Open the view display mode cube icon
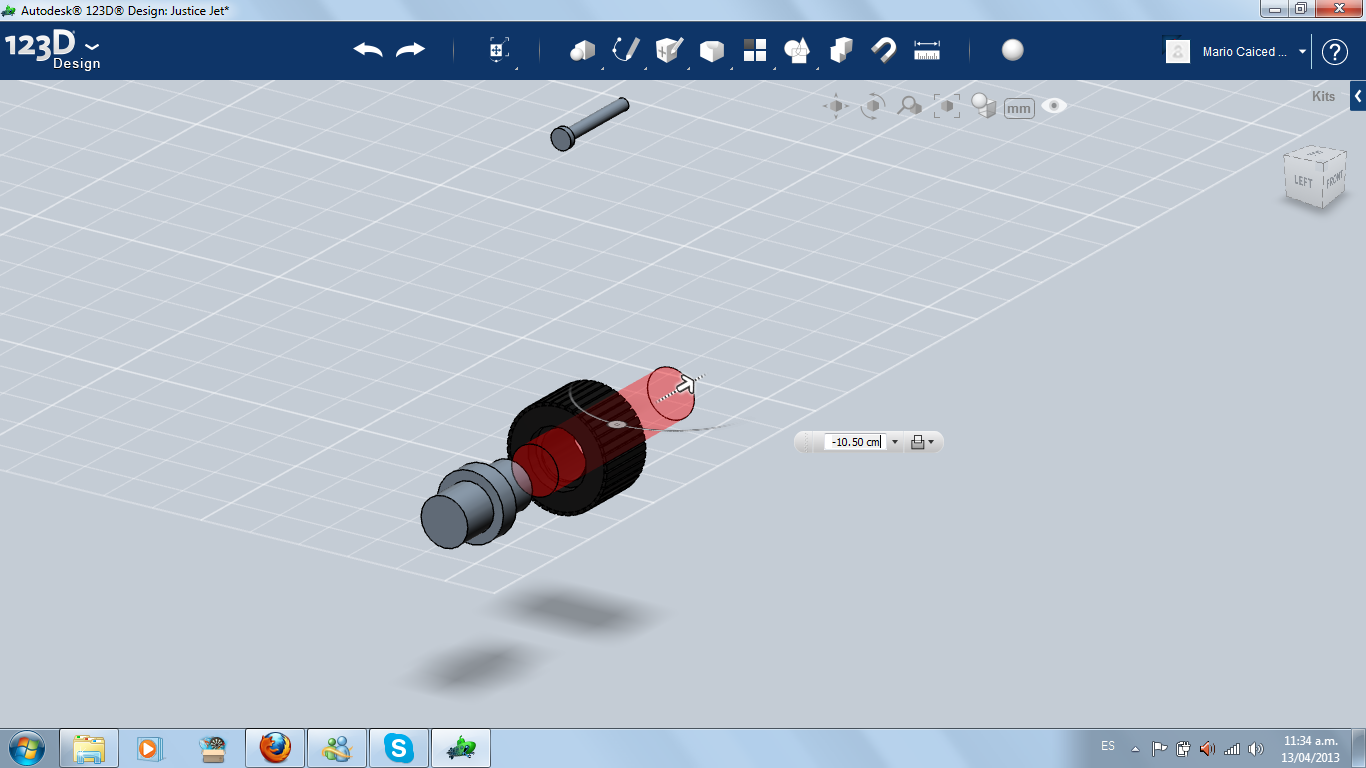Screen dimensions: 1366x768 [x=984, y=106]
